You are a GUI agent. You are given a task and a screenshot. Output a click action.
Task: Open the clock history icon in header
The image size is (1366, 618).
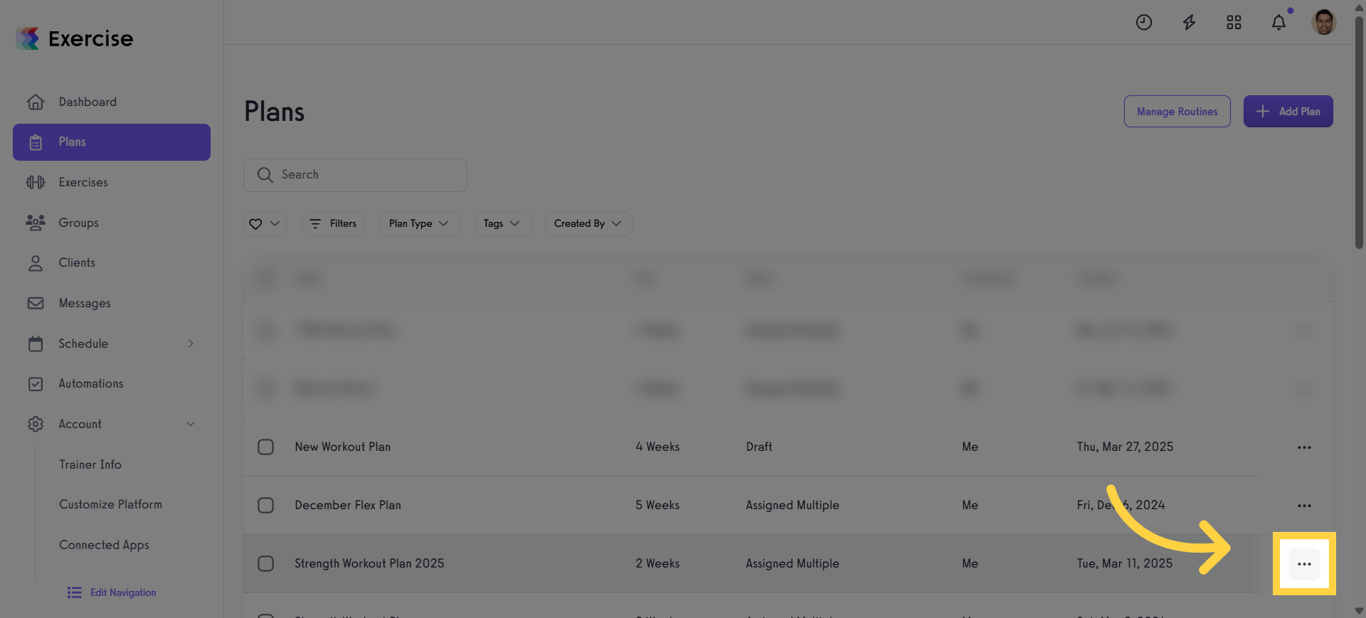(1144, 22)
